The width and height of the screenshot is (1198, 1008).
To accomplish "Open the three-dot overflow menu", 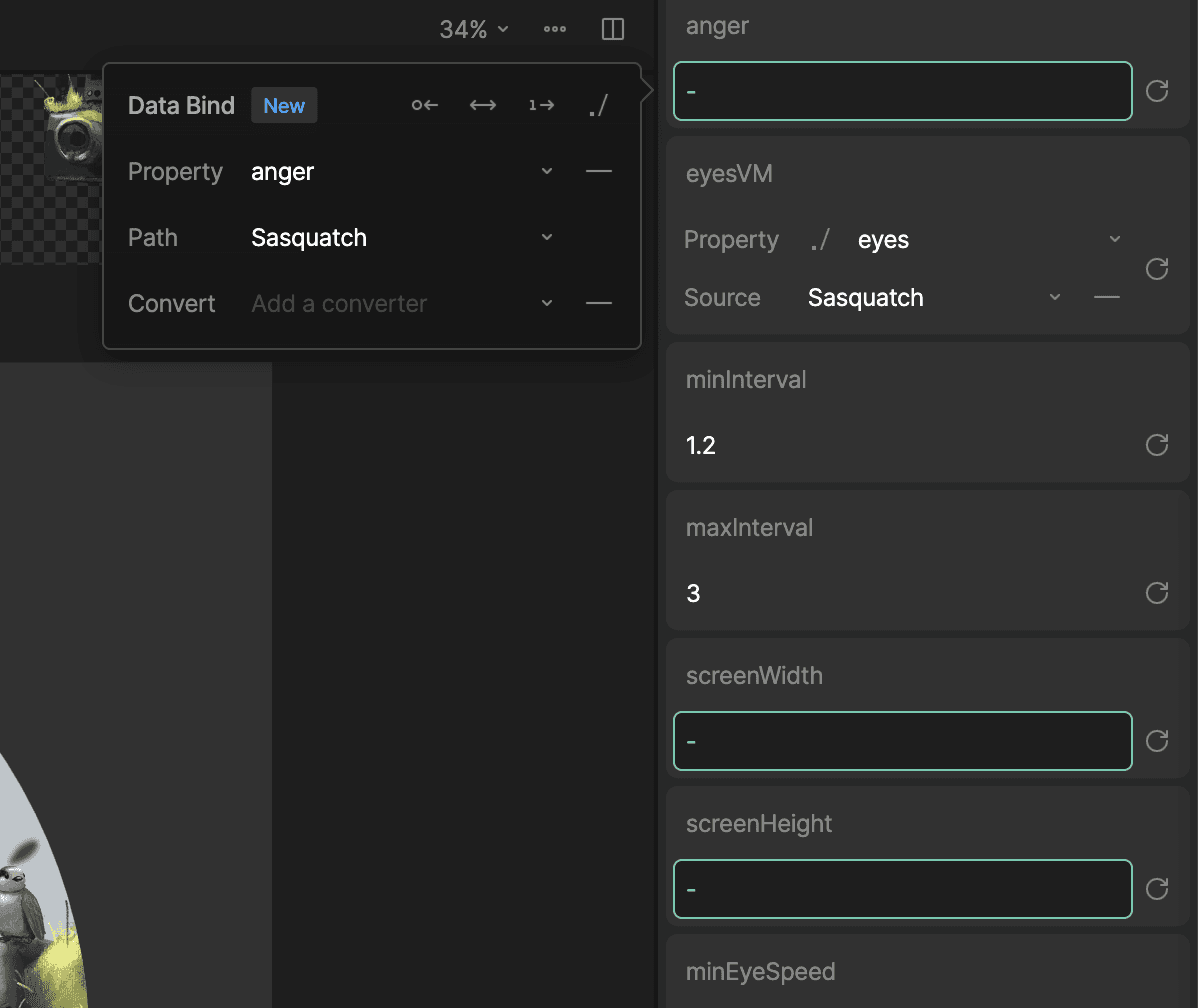I will tap(554, 29).
